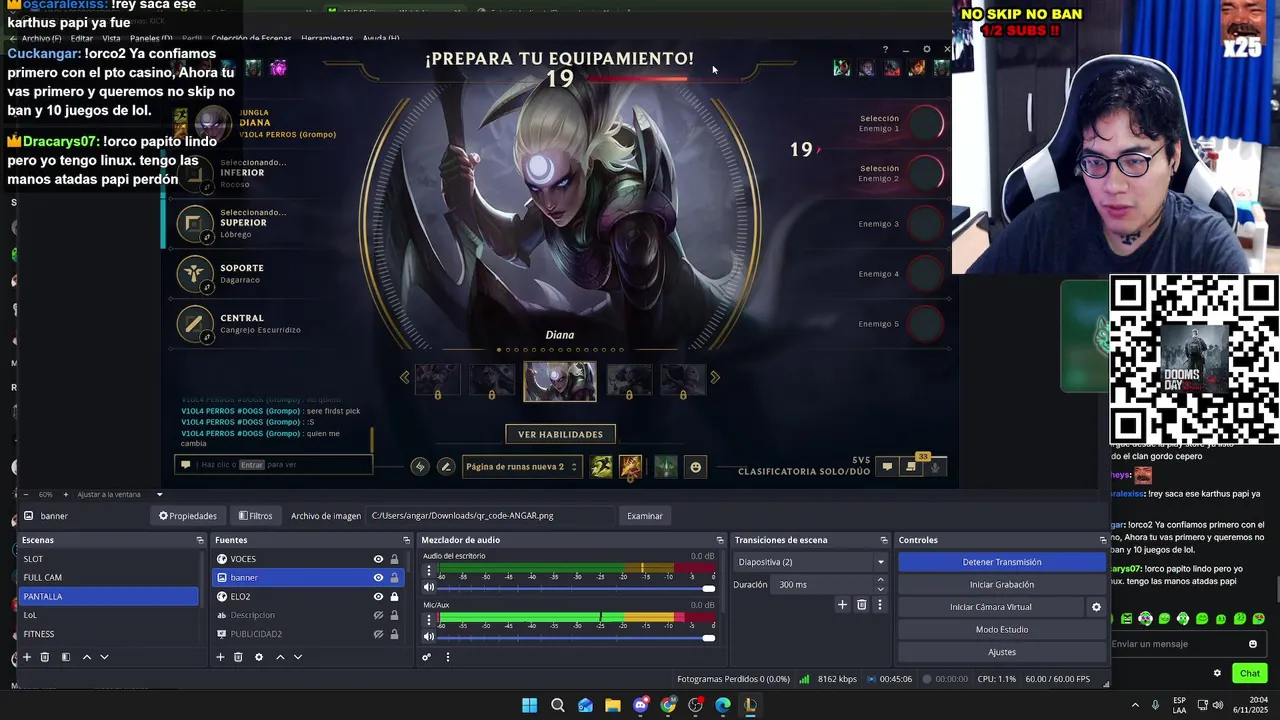Screen dimensions: 1280x720
Task: Open Ajustes settings button
Action: click(x=1002, y=652)
